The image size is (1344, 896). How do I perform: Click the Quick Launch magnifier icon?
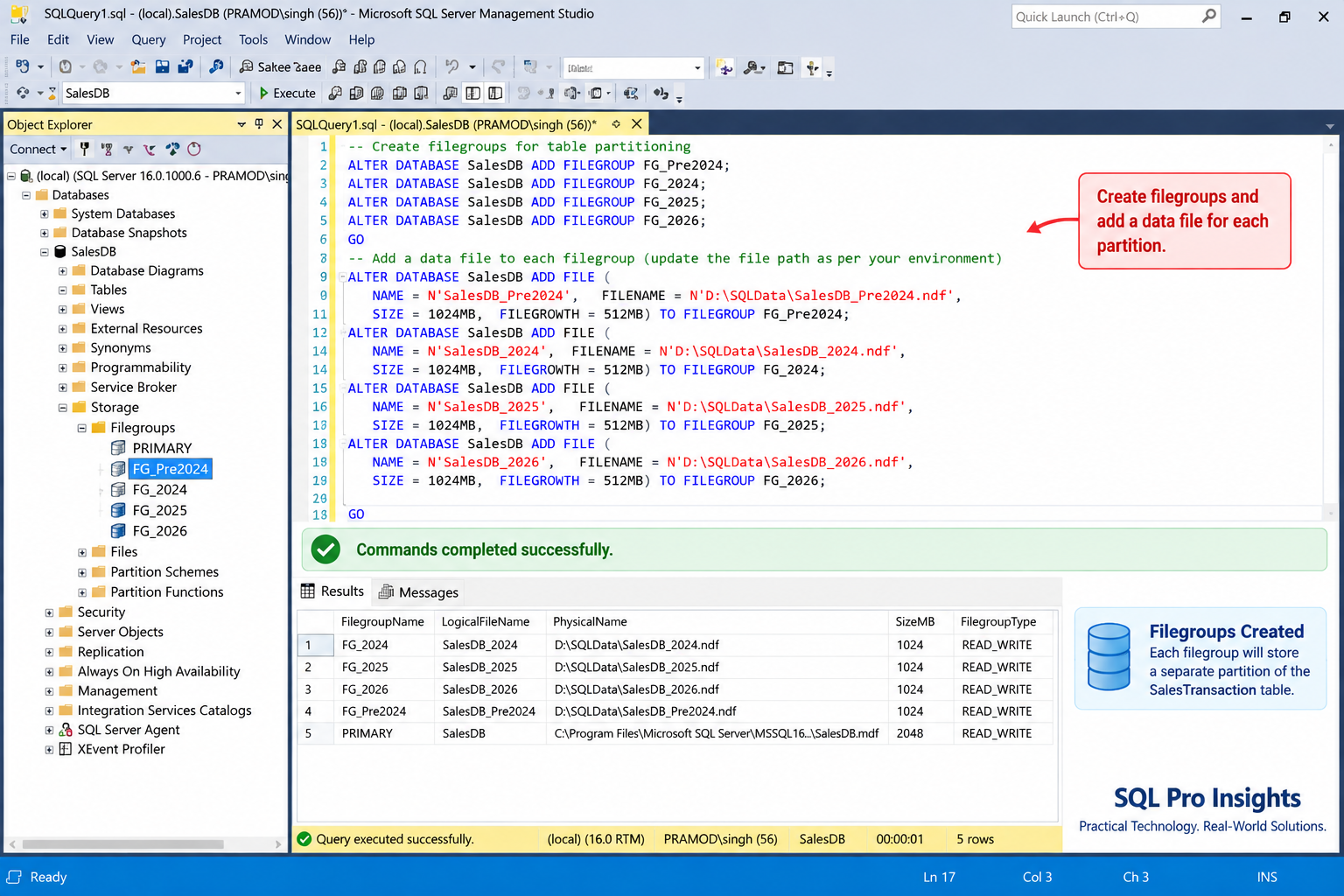pyautogui.click(x=1209, y=16)
